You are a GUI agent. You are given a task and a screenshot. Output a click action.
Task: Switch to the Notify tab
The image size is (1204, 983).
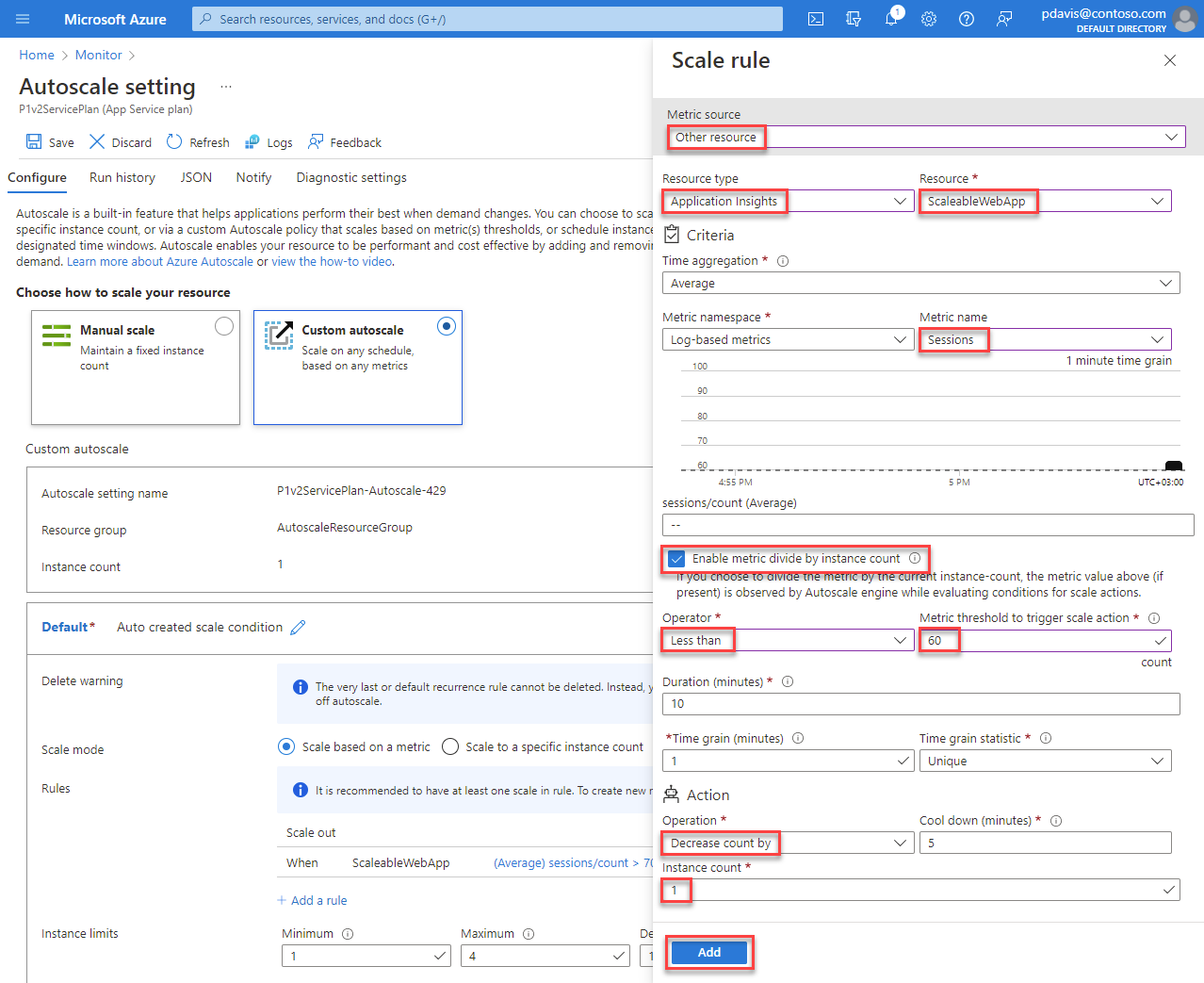point(253,177)
